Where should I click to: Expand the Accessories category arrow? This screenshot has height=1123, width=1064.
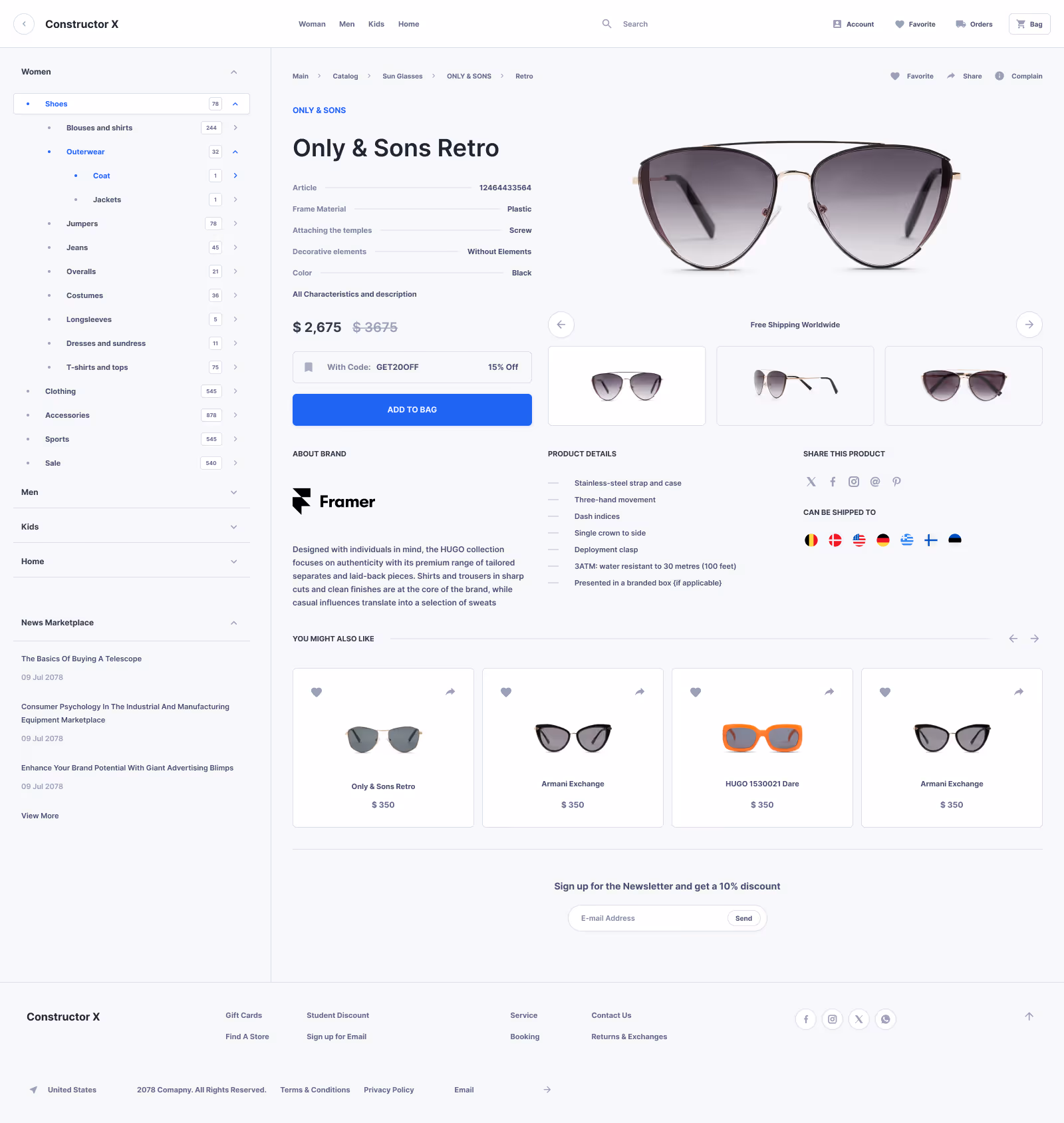(235, 415)
